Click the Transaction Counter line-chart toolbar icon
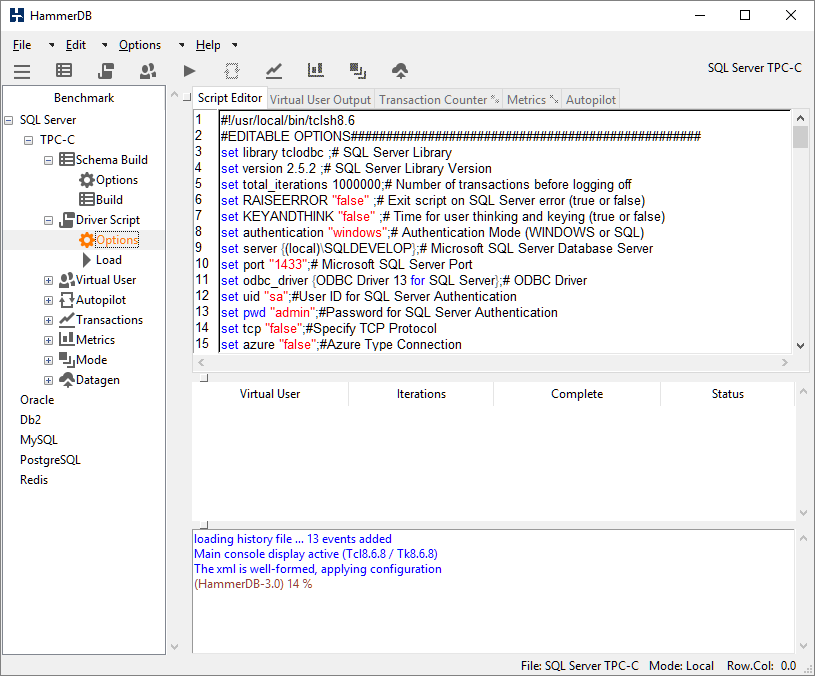The height and width of the screenshot is (676, 815). click(x=274, y=71)
